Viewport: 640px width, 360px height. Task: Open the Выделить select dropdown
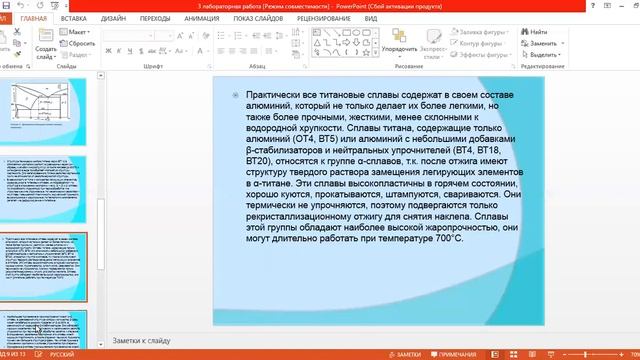pyautogui.click(x=541, y=54)
